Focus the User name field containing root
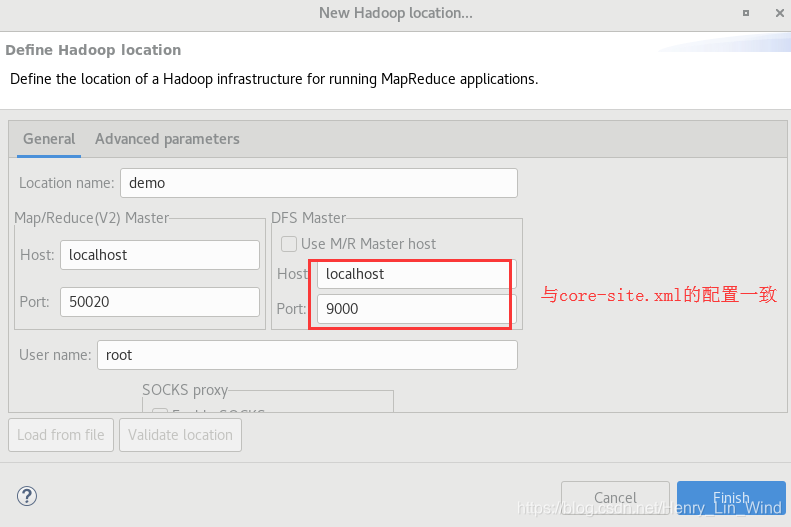Image resolution: width=791 pixels, height=527 pixels. (x=307, y=355)
